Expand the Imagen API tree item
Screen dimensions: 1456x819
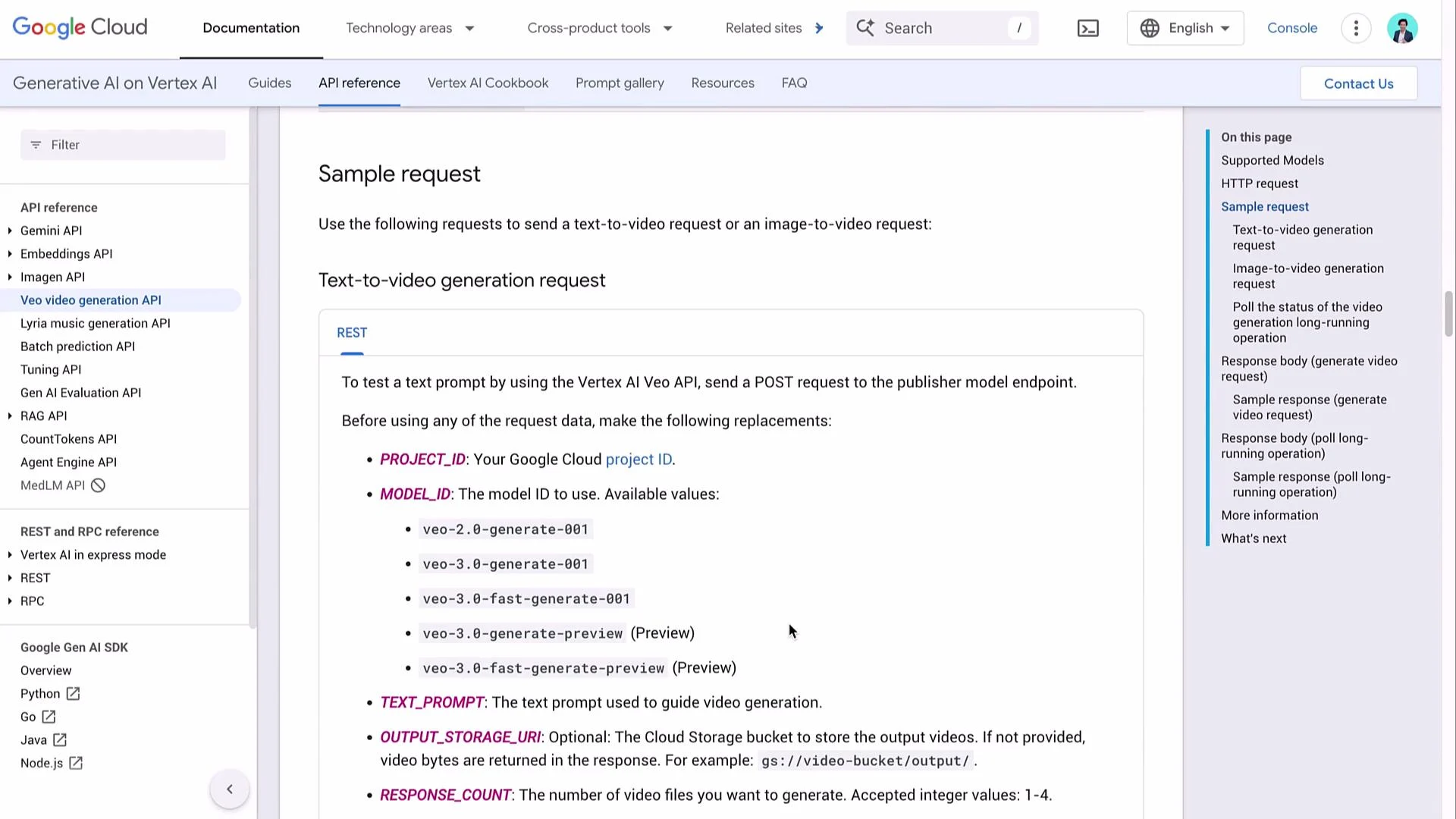(x=10, y=277)
